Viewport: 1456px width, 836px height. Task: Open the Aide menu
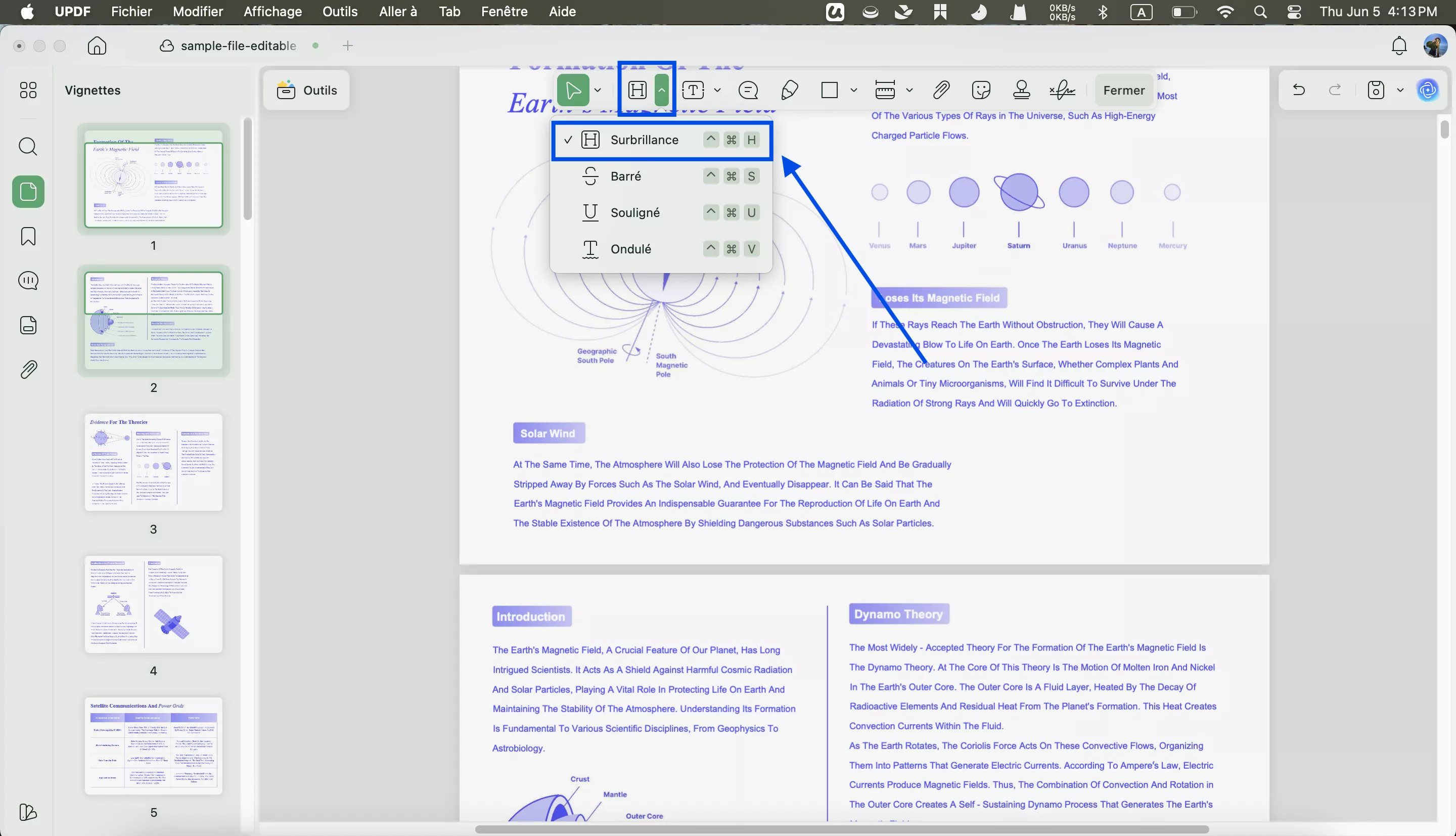pyautogui.click(x=562, y=12)
